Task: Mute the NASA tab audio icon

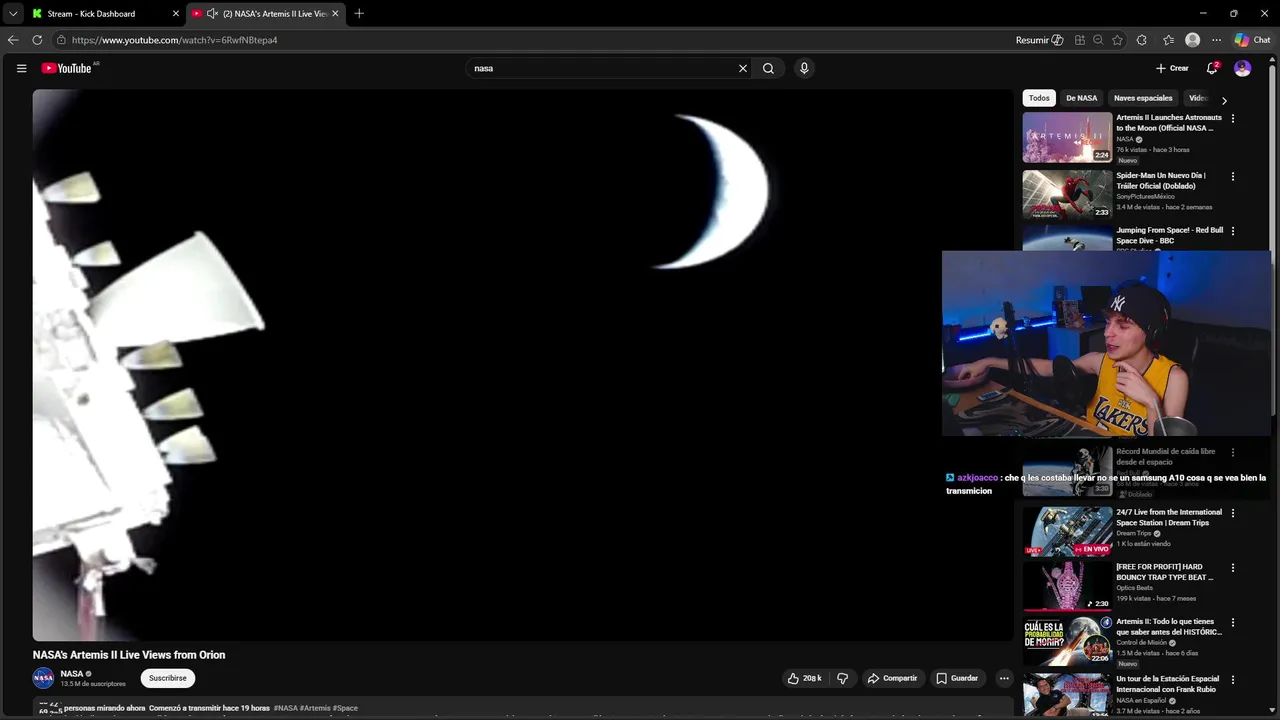Action: pos(212,14)
